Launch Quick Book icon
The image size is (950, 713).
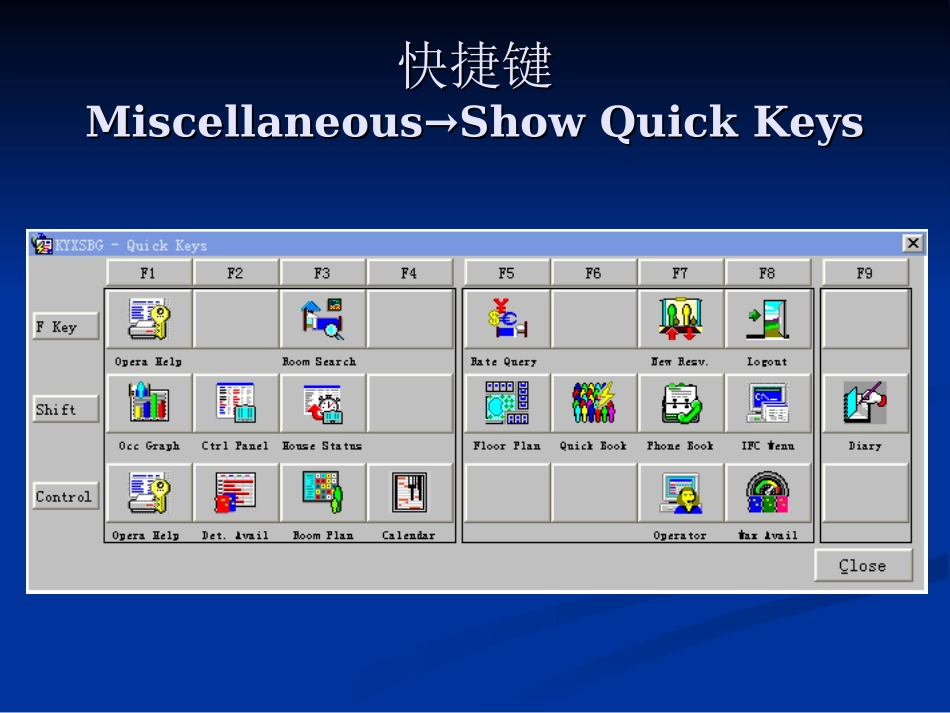coord(594,403)
